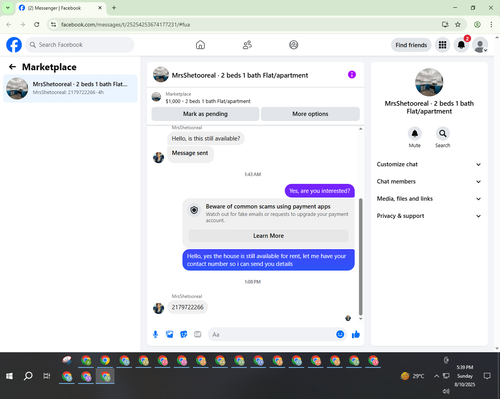
Task: Click the address bar URL
Action: [x=126, y=25]
